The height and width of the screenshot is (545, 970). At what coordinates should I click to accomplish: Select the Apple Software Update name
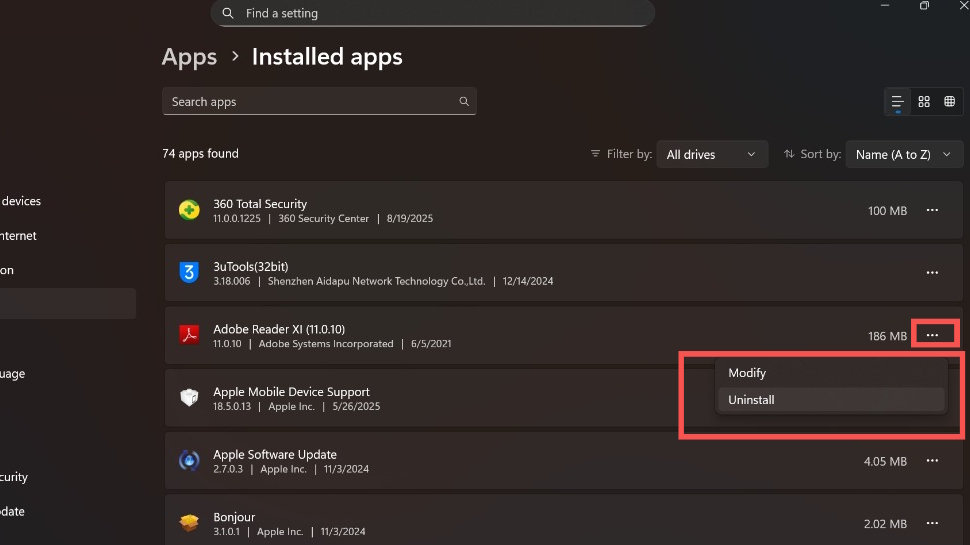[275, 454]
